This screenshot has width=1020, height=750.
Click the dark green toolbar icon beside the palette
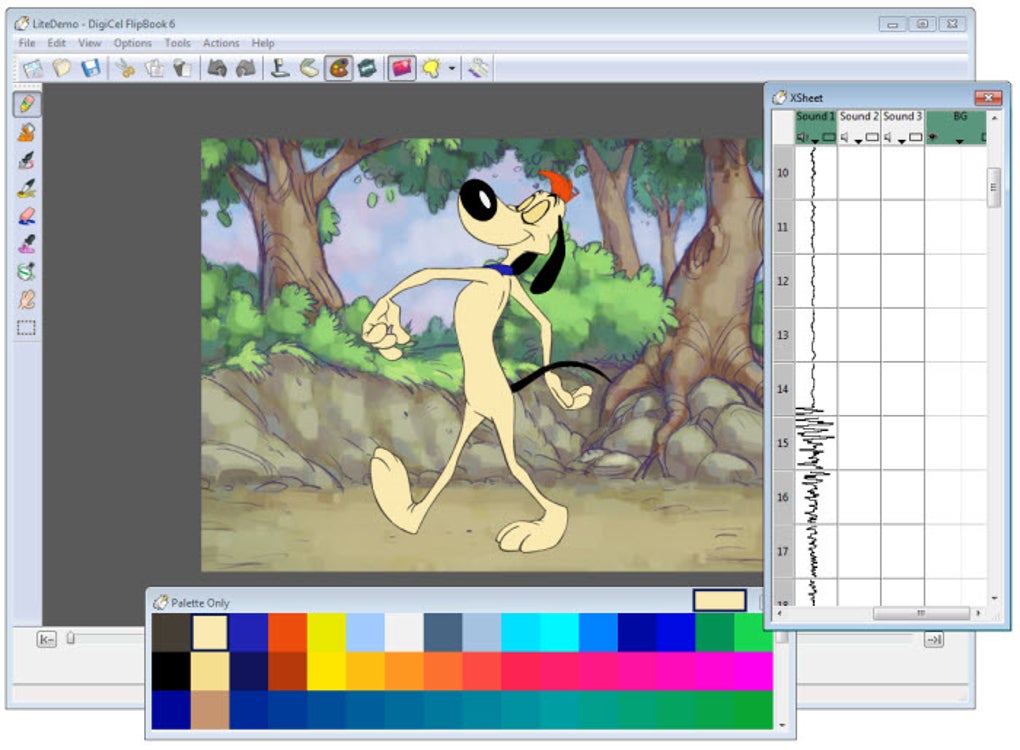pyautogui.click(x=368, y=68)
